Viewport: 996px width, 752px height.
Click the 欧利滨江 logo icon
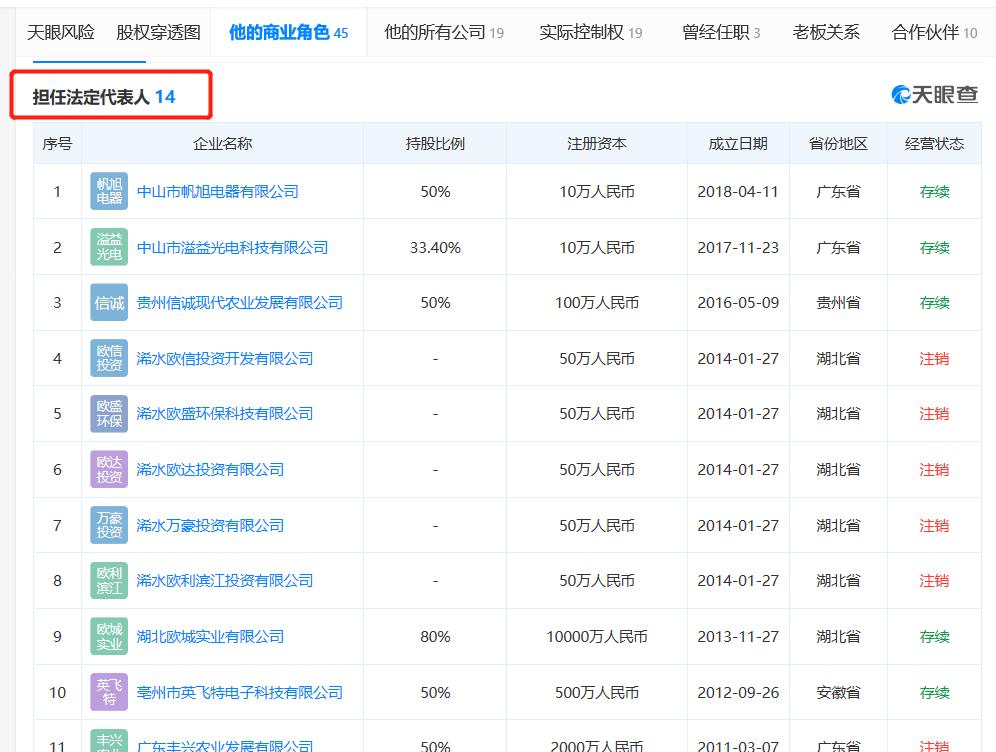tap(108, 580)
